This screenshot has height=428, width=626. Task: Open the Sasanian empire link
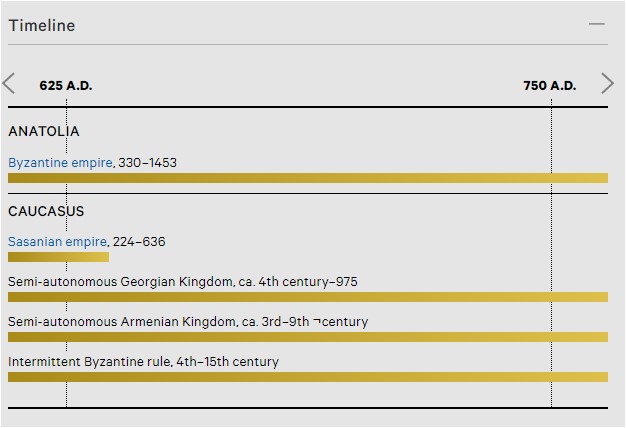click(x=57, y=242)
